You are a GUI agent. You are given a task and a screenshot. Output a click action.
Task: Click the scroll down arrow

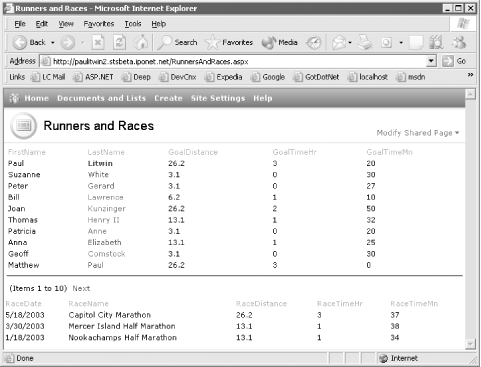pyautogui.click(x=470, y=344)
